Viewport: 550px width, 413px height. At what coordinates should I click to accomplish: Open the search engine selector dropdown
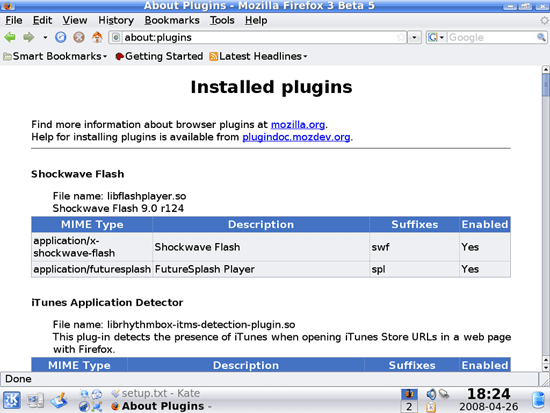click(x=436, y=37)
